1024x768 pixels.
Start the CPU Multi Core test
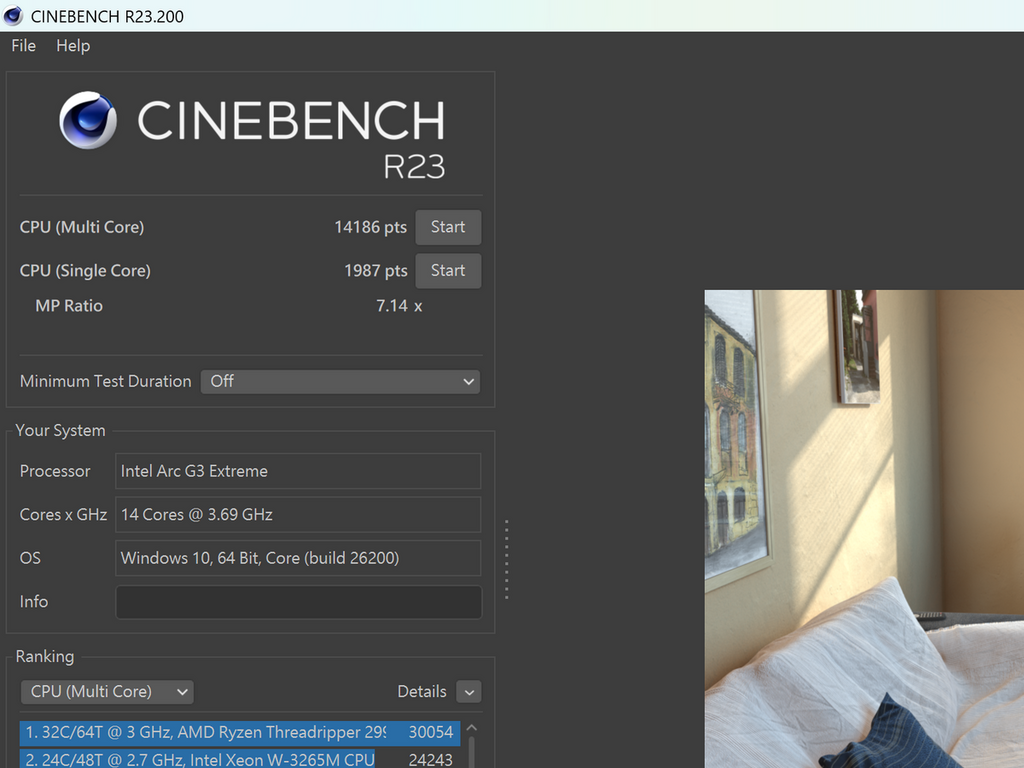pyautogui.click(x=448, y=227)
